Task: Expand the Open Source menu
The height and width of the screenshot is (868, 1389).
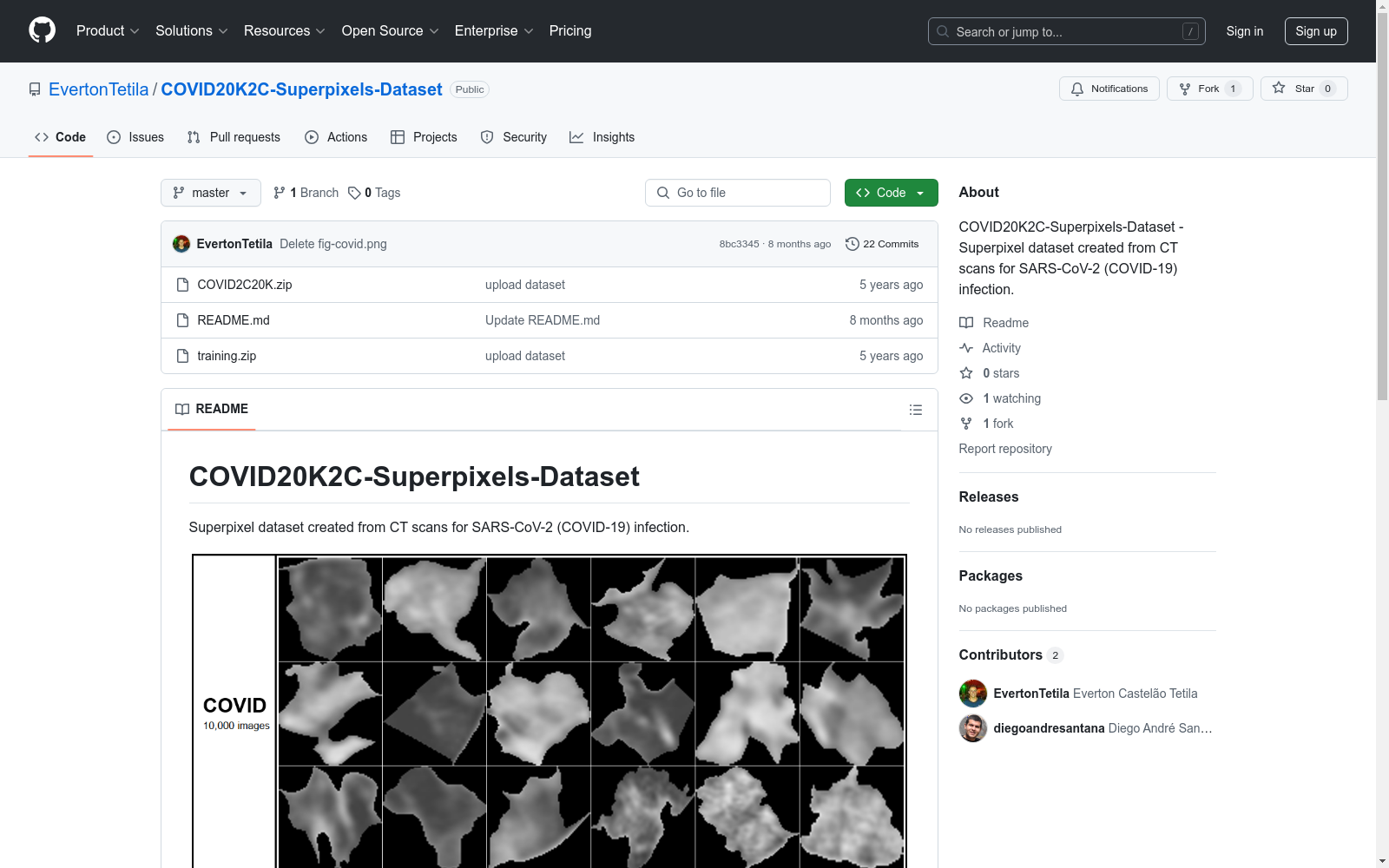Action: click(x=390, y=31)
